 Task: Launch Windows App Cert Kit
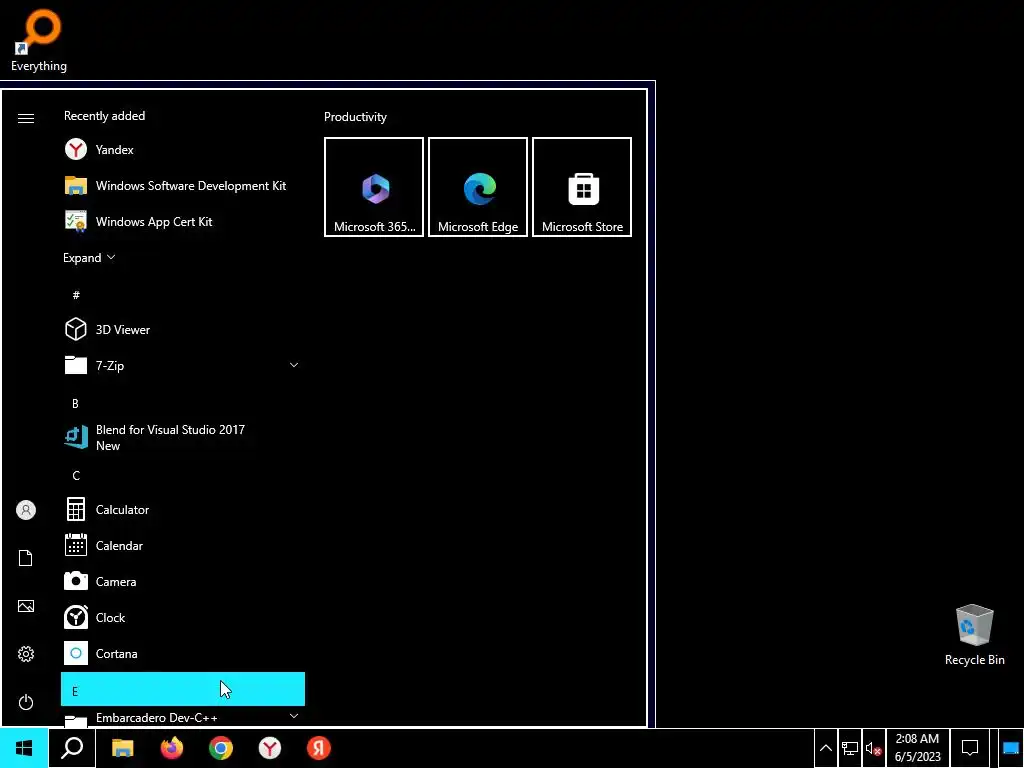pyautogui.click(x=183, y=221)
